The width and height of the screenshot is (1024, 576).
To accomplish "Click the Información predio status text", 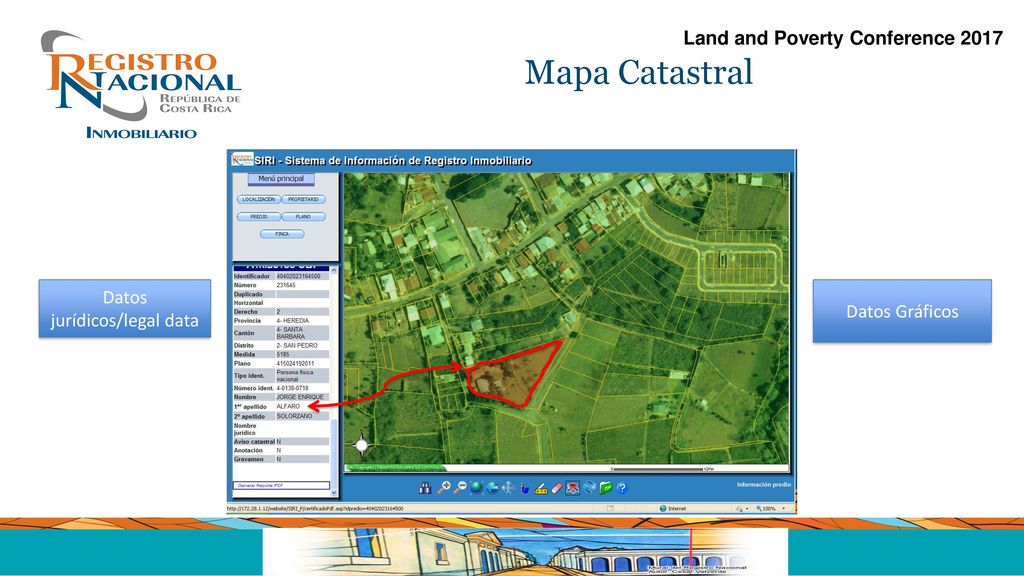I will tap(763, 485).
